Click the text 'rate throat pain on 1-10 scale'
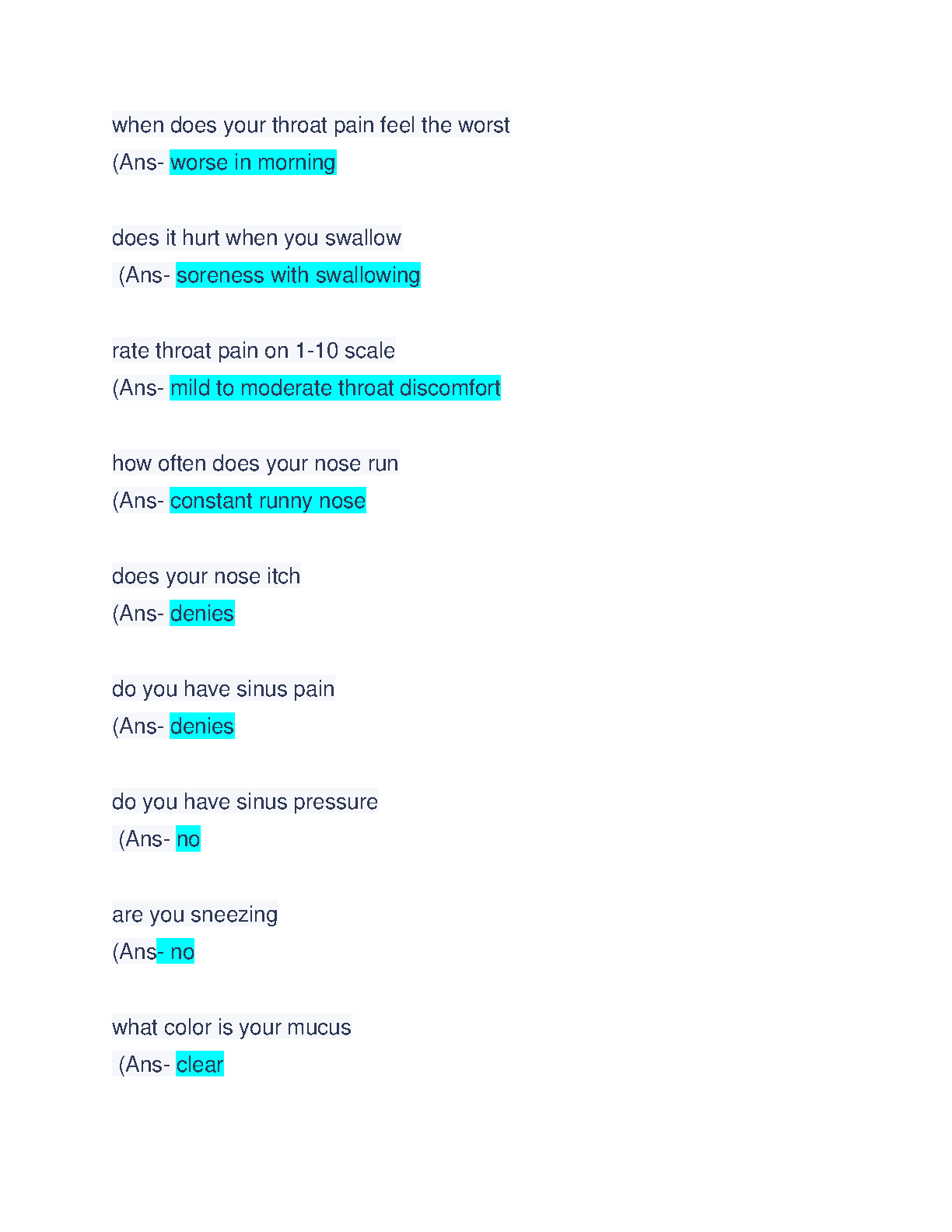The height and width of the screenshot is (1232, 952). click(254, 351)
